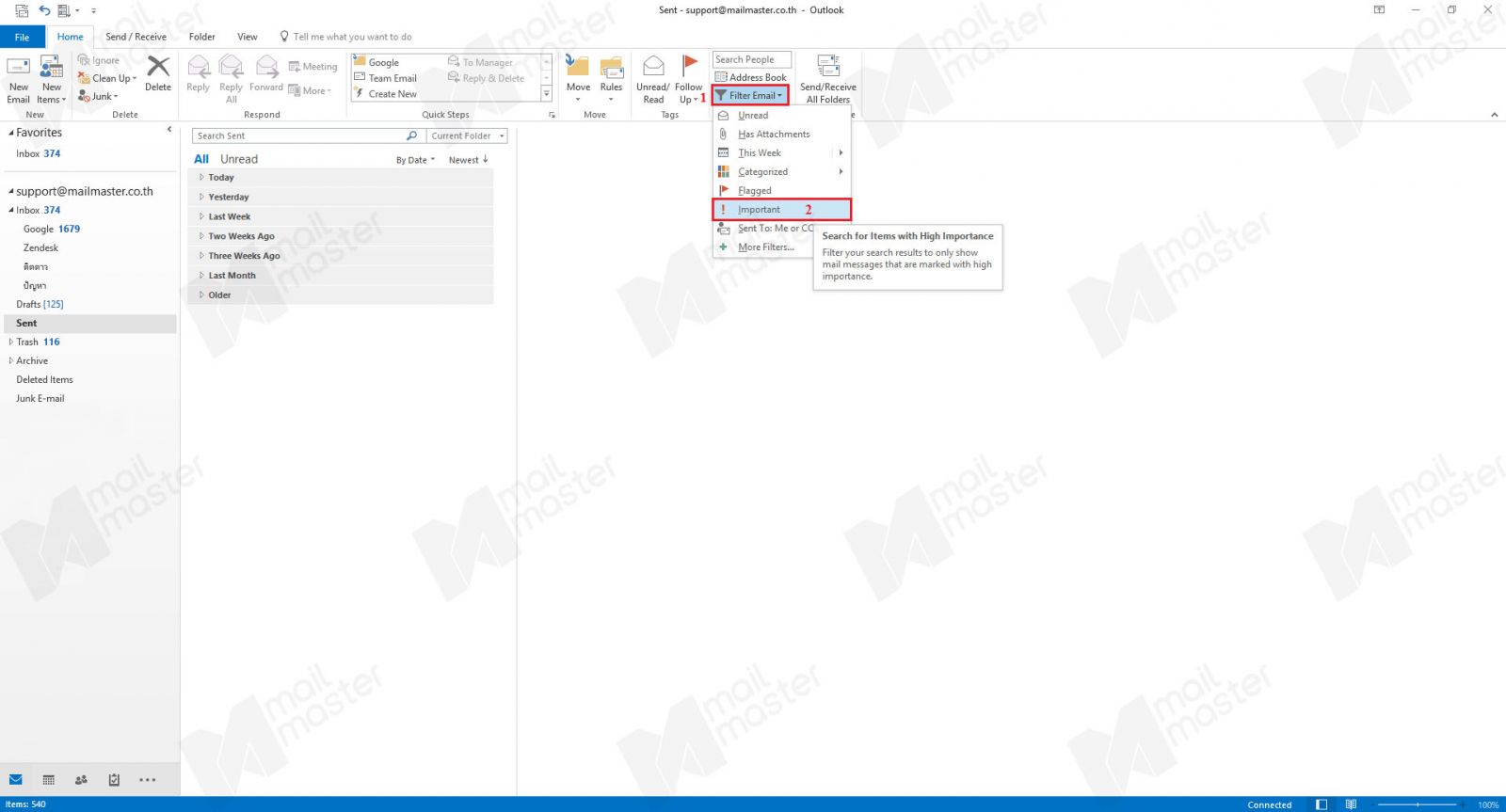This screenshot has height=812, width=1506.
Task: Delete the selected message
Action: click(x=158, y=74)
